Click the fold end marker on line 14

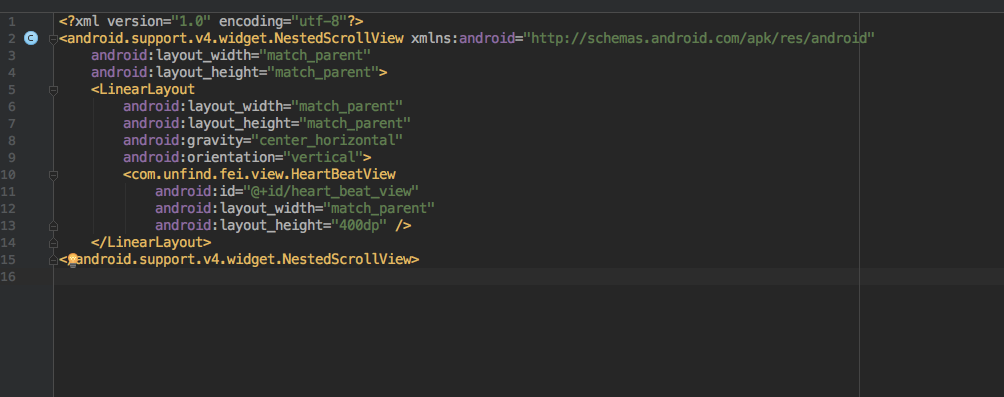[x=53, y=243]
